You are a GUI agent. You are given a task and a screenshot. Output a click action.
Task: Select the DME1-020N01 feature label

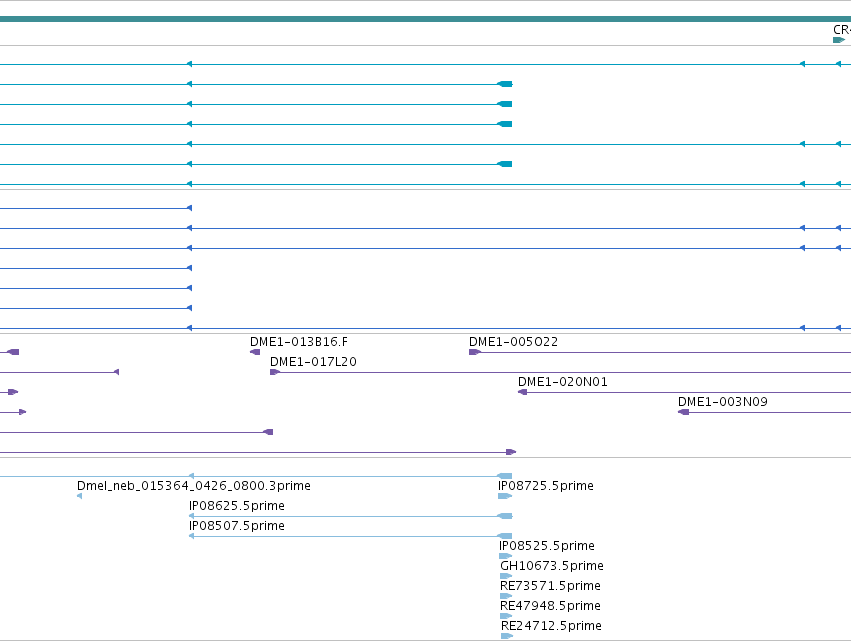point(563,382)
